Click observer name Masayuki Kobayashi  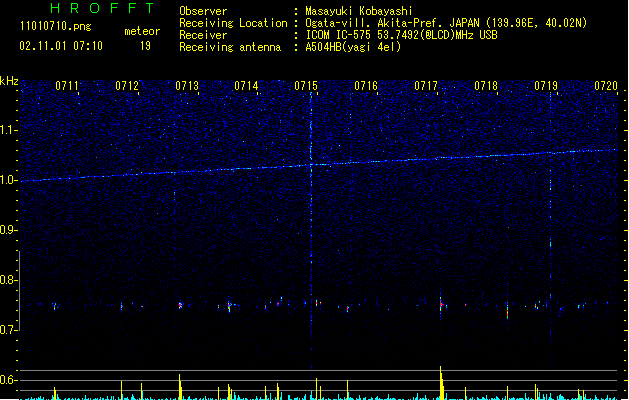358,11
